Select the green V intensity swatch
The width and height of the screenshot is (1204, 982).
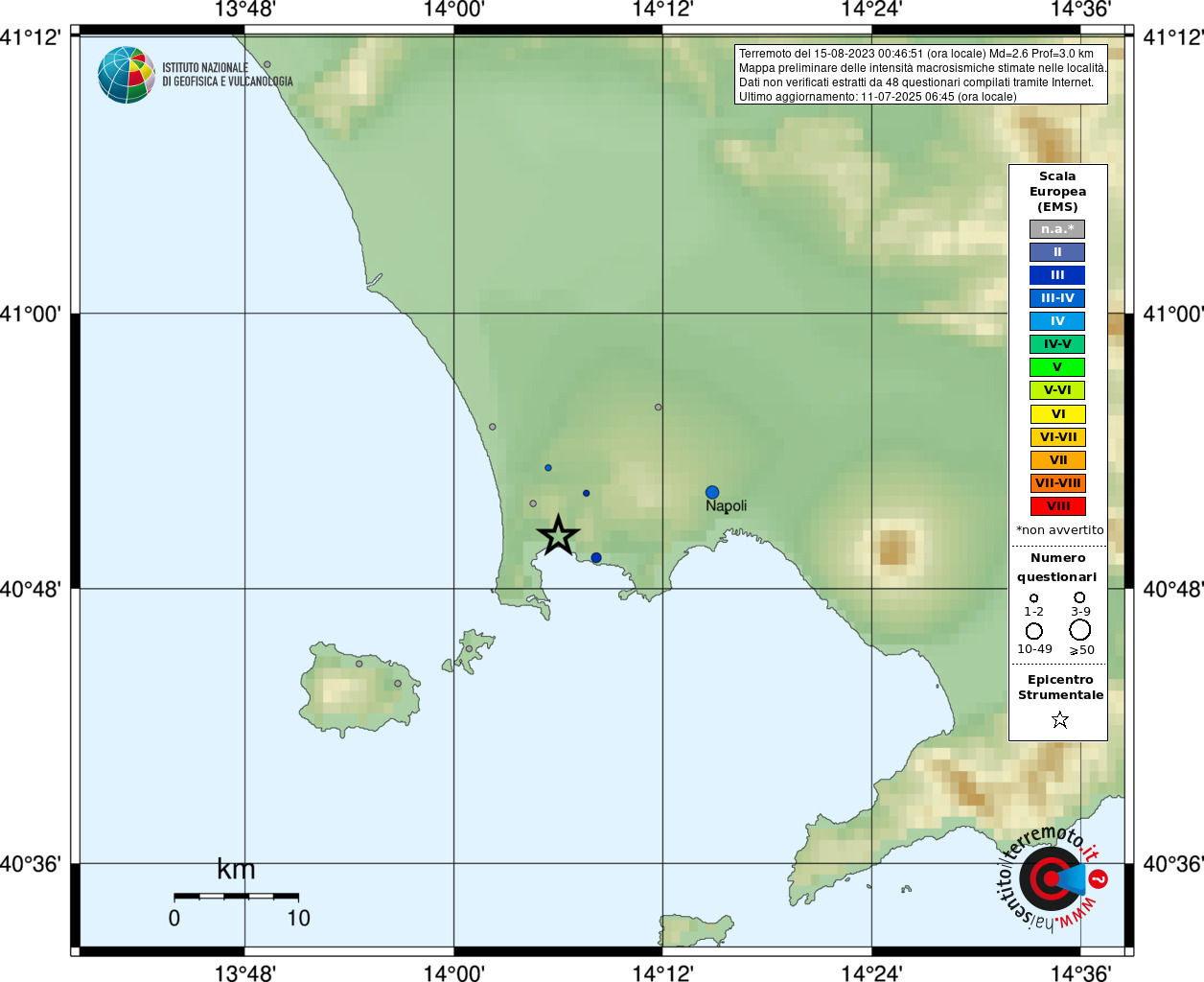[1057, 367]
